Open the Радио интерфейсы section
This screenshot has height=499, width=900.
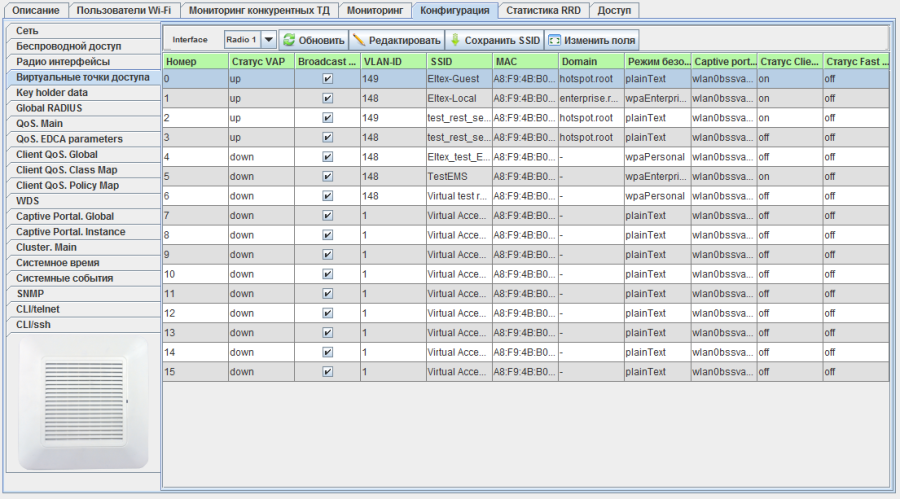coord(84,61)
